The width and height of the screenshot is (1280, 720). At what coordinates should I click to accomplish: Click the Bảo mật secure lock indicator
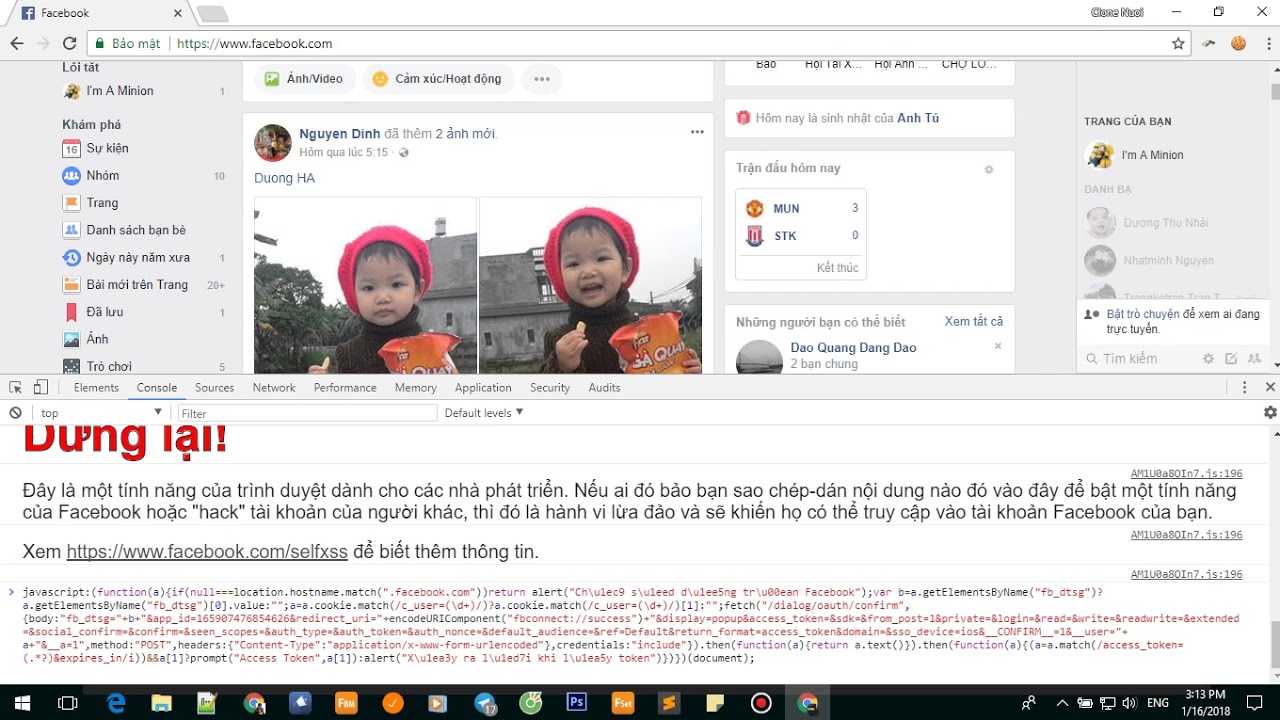click(128, 44)
